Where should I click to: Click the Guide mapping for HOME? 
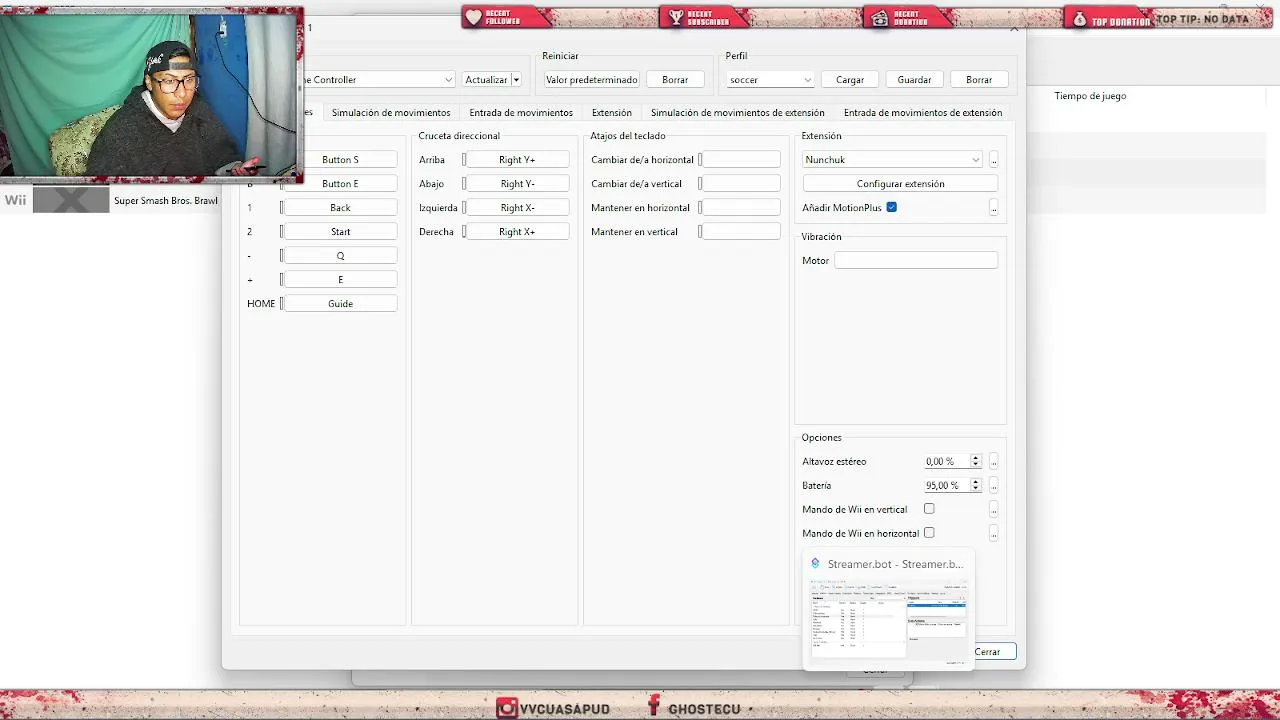click(340, 304)
